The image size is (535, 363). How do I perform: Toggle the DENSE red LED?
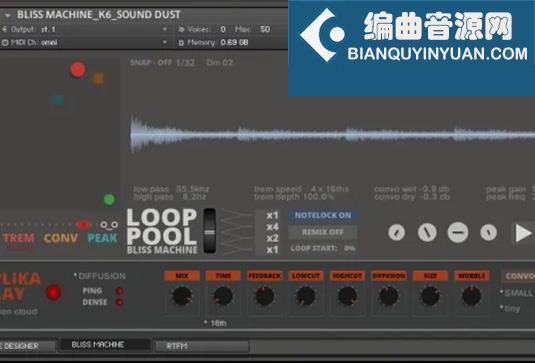pos(119,302)
